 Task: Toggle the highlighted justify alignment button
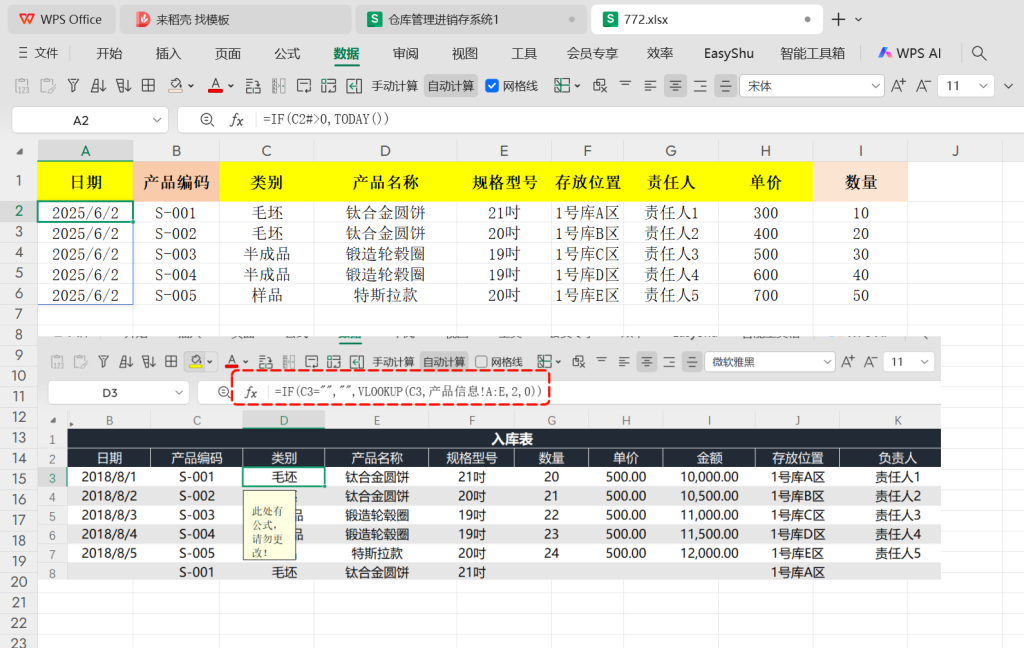(x=725, y=86)
